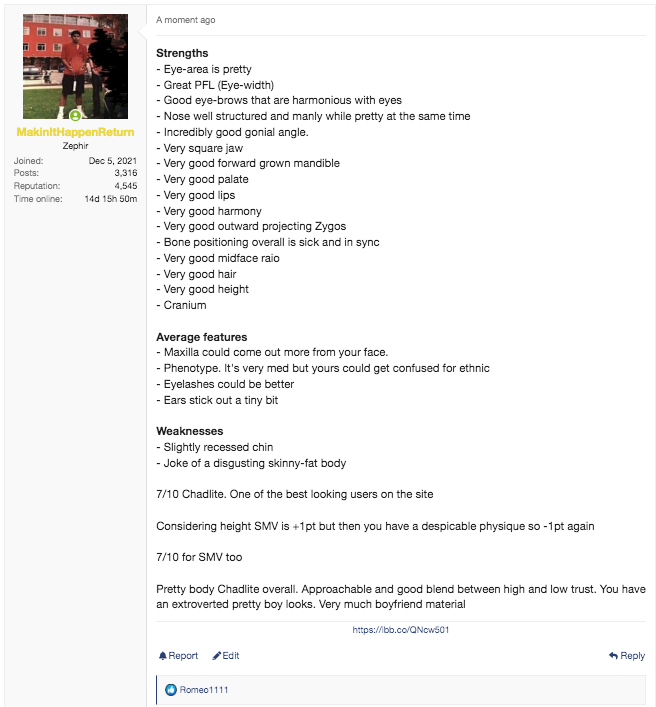The image size is (656, 707).
Task: Click the green online status badge on avatar
Action: click(75, 116)
